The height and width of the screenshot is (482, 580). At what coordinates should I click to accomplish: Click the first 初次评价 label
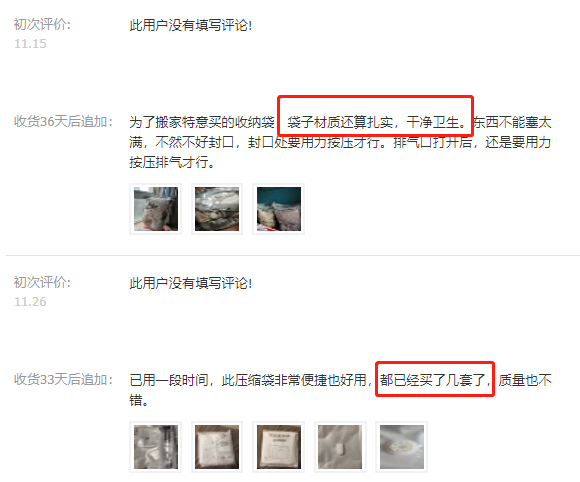(x=42, y=25)
